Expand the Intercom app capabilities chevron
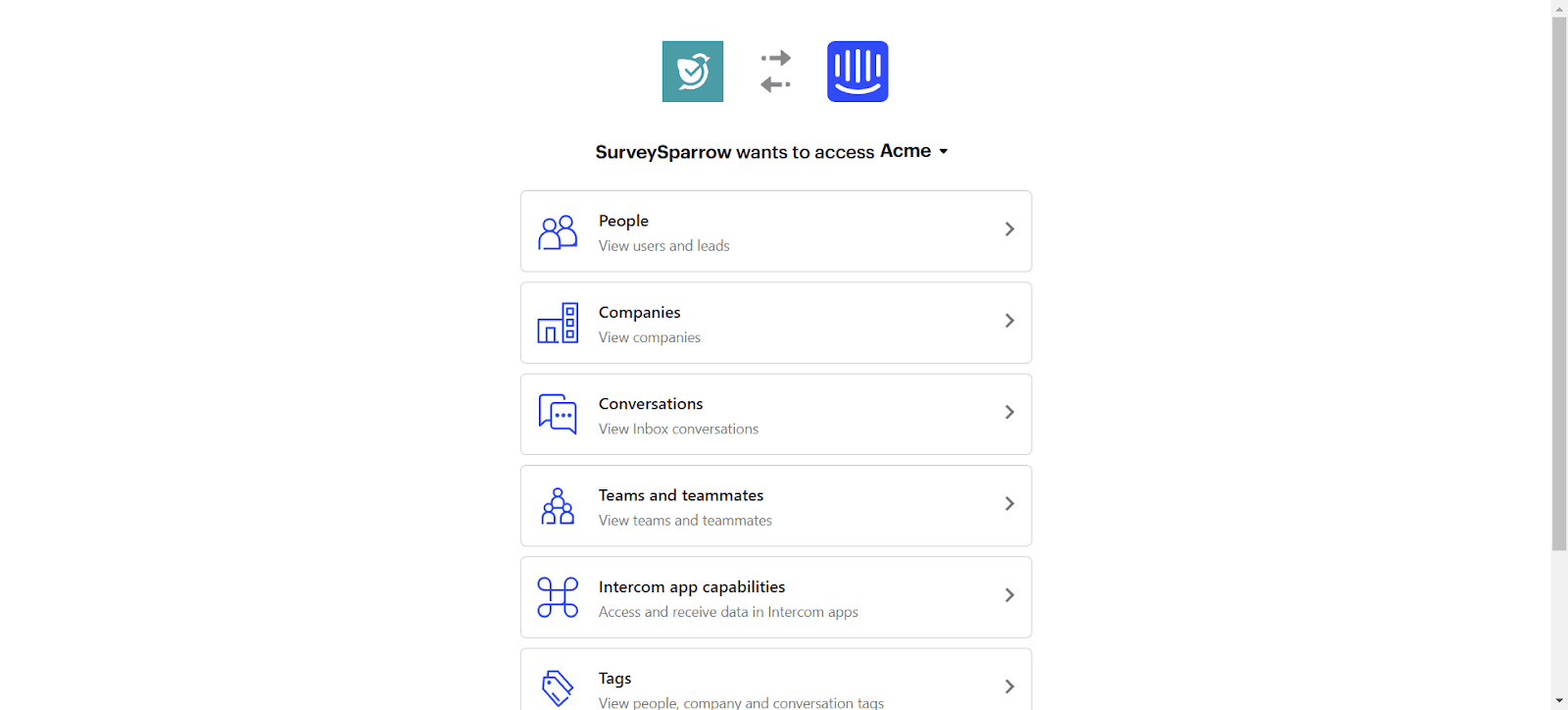The width and height of the screenshot is (1568, 710). pos(1009,595)
